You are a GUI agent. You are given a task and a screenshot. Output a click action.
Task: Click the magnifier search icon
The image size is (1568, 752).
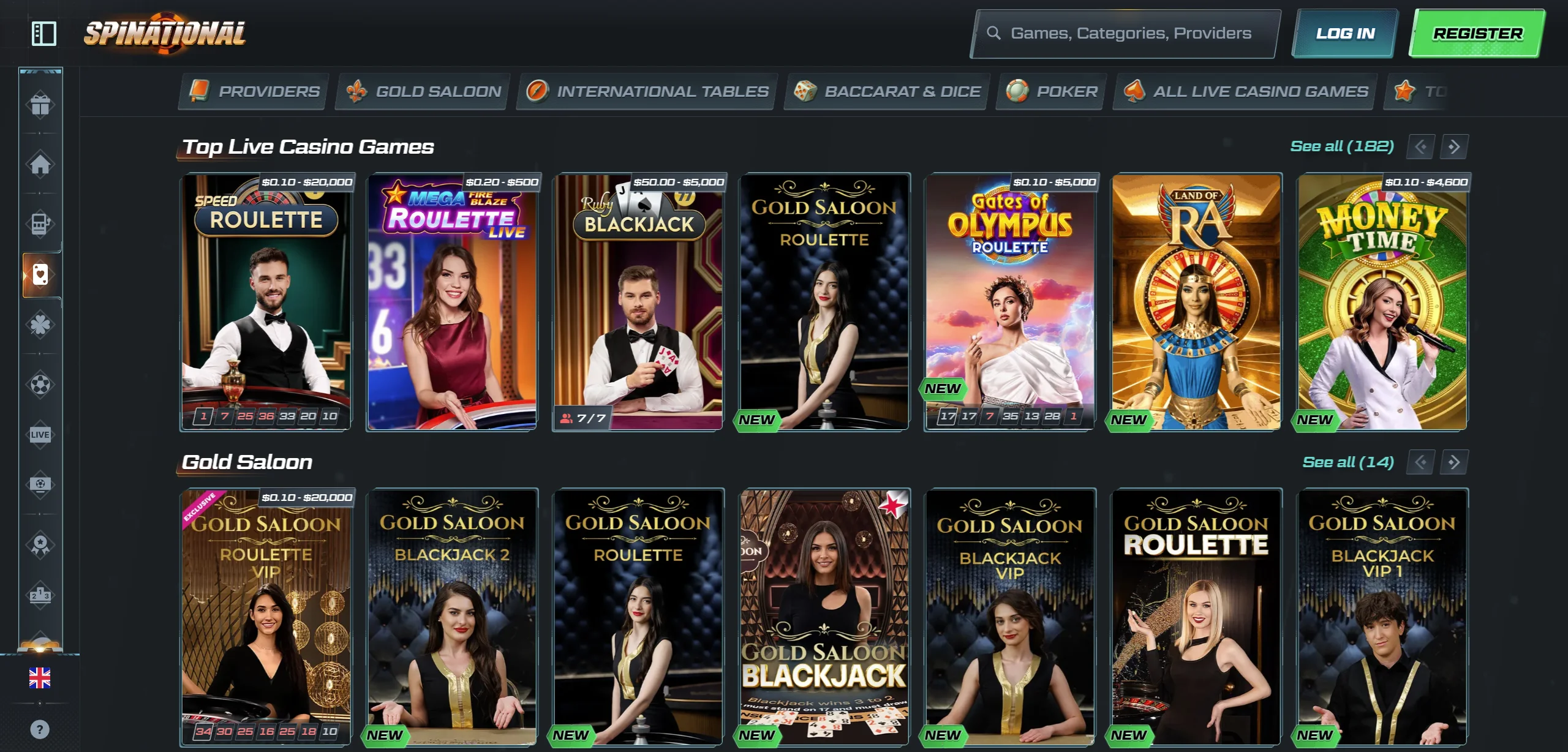point(993,33)
